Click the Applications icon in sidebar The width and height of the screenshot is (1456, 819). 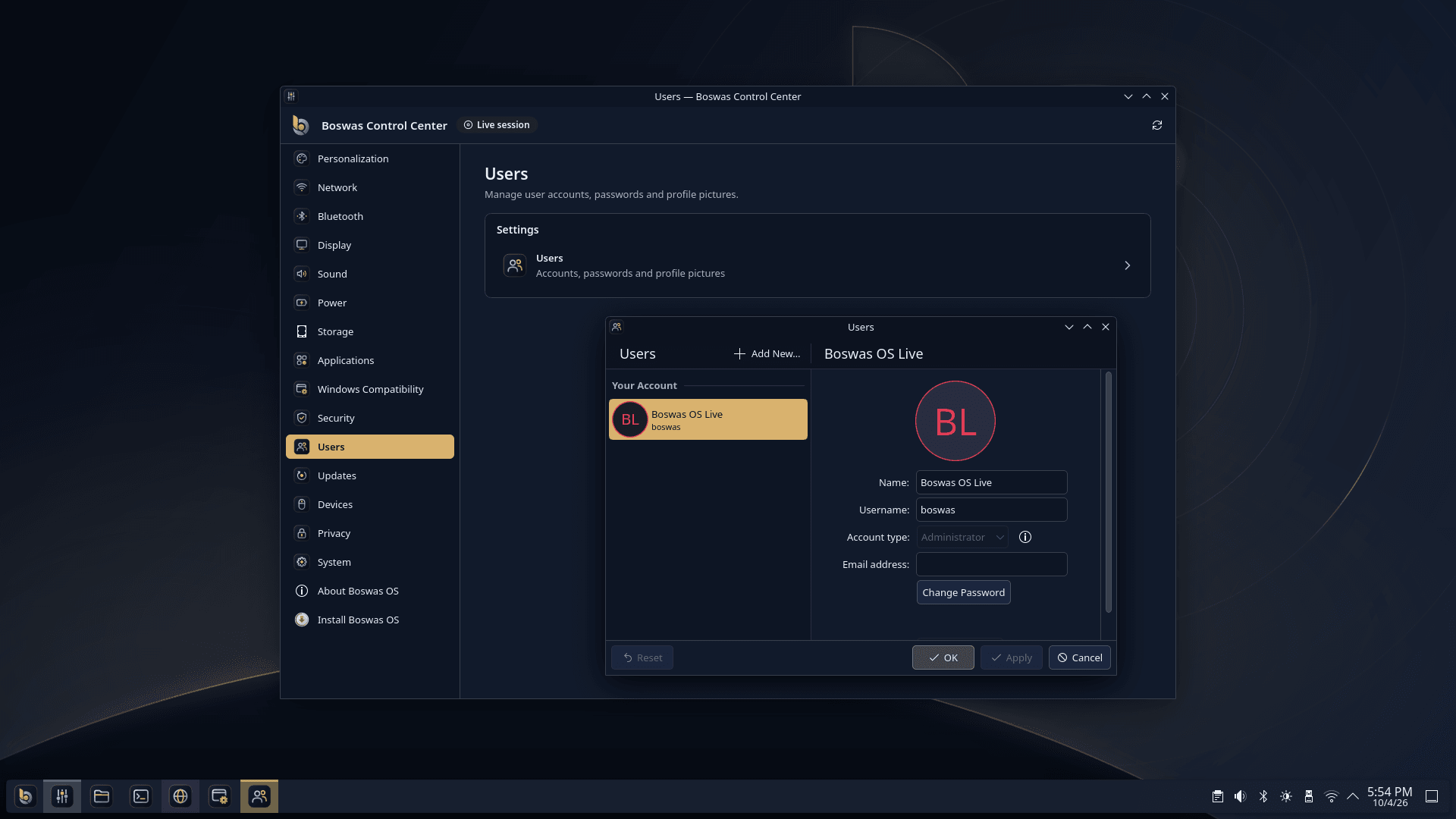302,360
